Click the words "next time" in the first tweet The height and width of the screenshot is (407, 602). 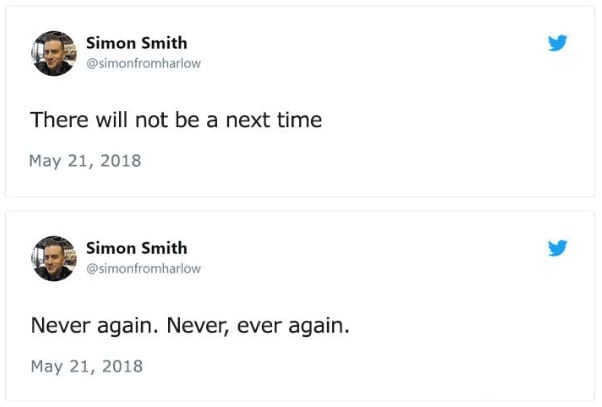point(274,120)
